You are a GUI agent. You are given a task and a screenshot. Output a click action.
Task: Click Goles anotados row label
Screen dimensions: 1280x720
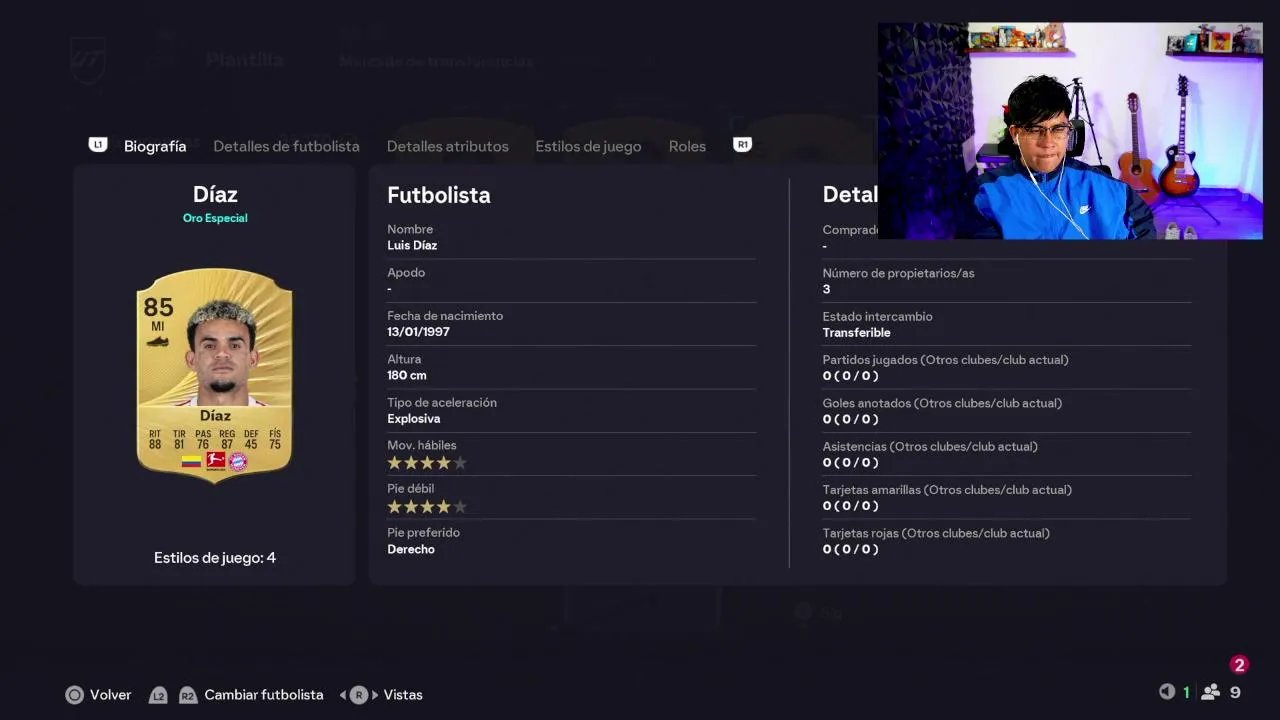point(942,403)
